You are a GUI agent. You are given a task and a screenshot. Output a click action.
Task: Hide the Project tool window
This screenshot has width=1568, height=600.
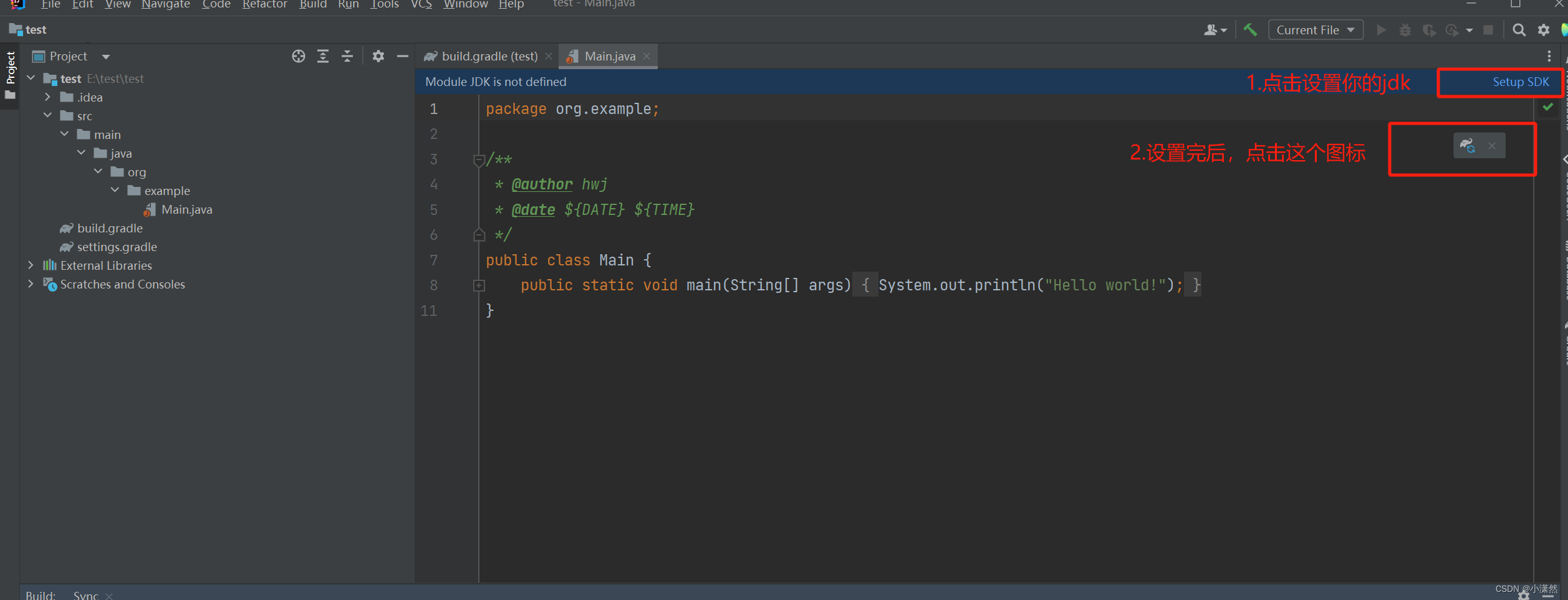[403, 56]
